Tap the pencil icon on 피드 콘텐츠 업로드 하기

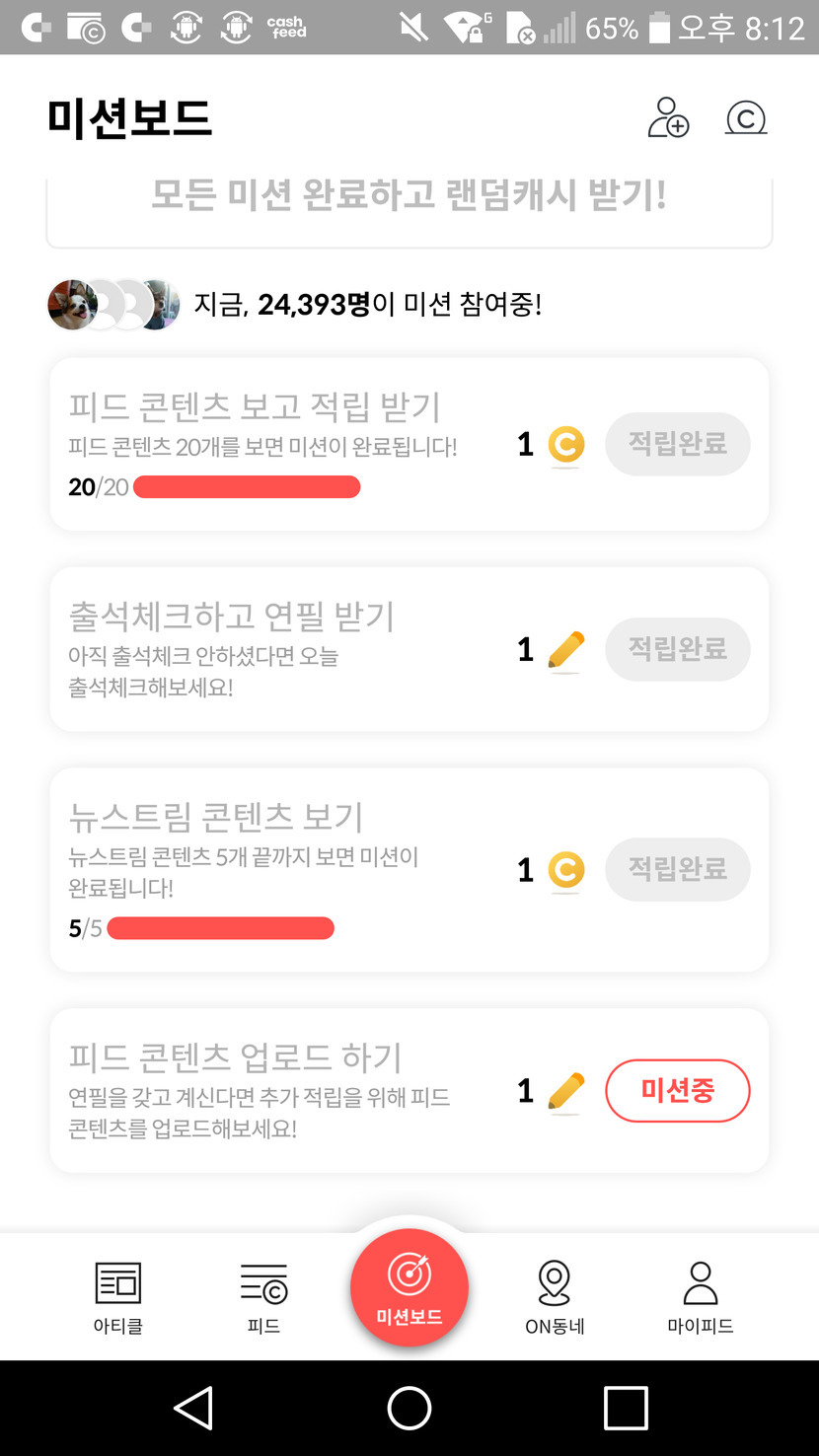[x=565, y=1091]
